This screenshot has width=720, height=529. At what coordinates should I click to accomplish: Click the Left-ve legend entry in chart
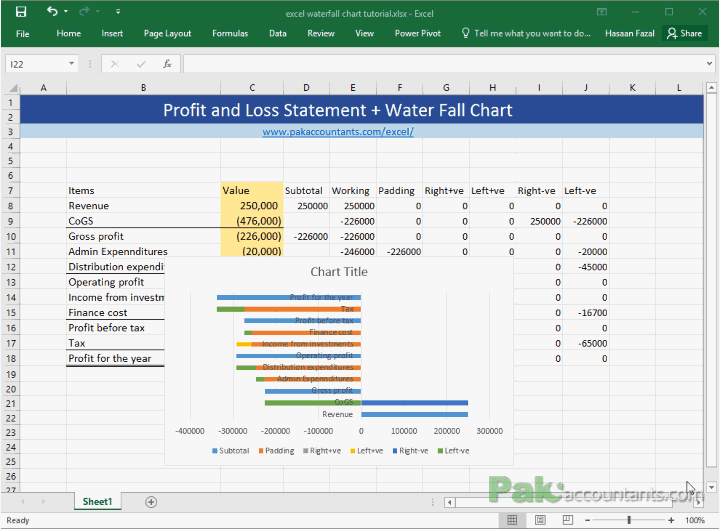[454, 451]
